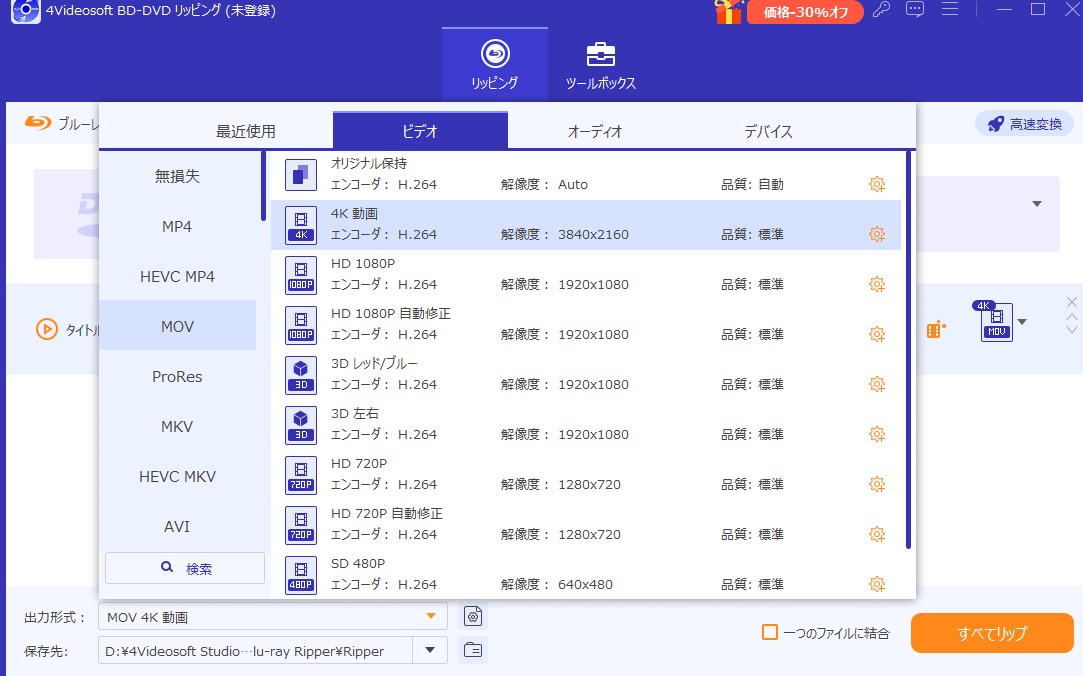The image size is (1083, 676).
Task: Toggle 高速変換 fast conversion
Action: (x=1024, y=124)
